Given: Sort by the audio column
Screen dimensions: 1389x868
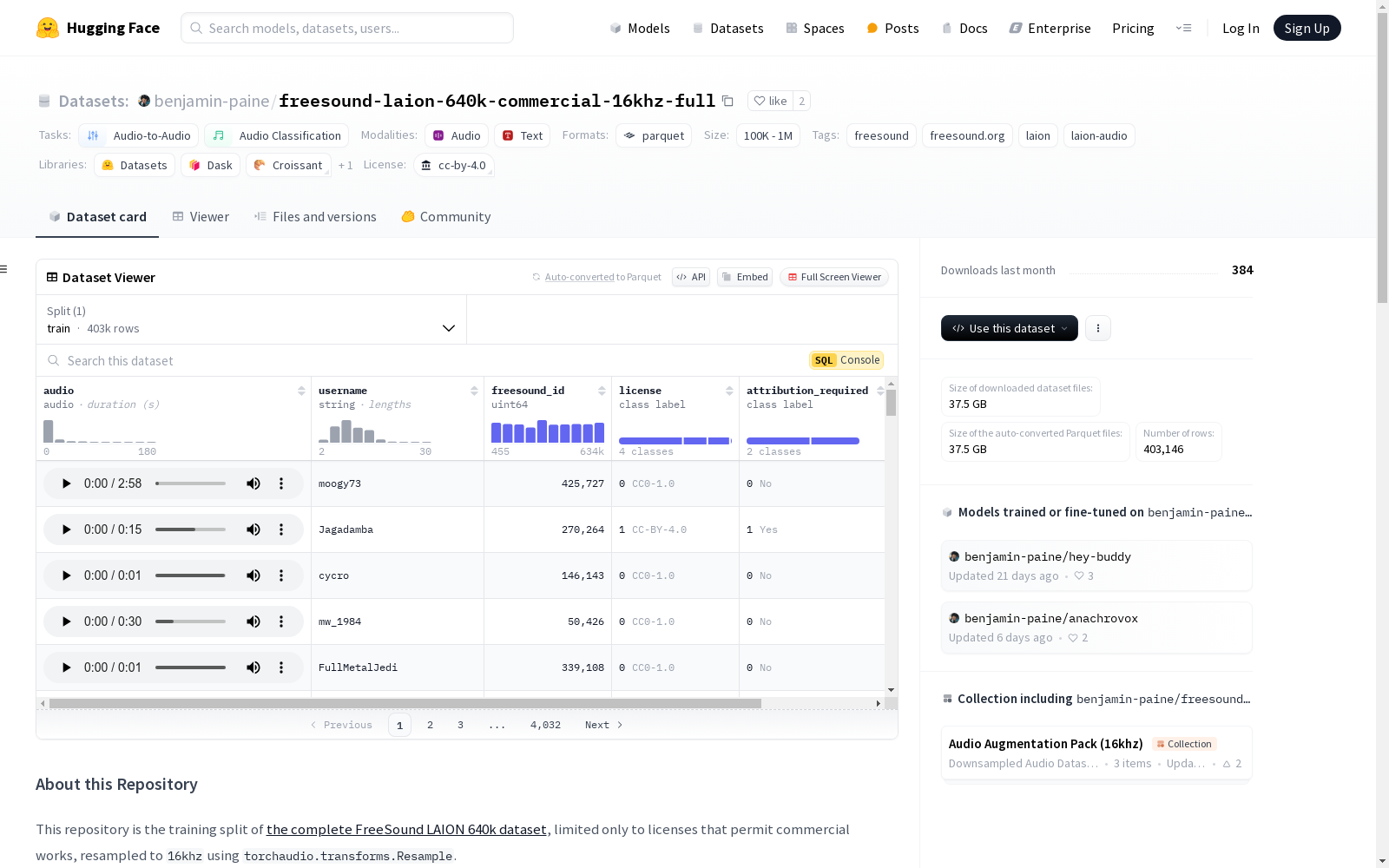Looking at the screenshot, I should point(301,391).
